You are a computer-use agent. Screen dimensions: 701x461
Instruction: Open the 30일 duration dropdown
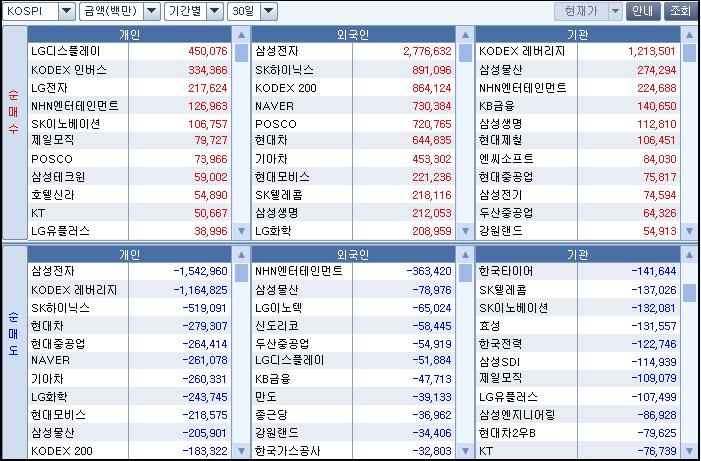click(269, 11)
